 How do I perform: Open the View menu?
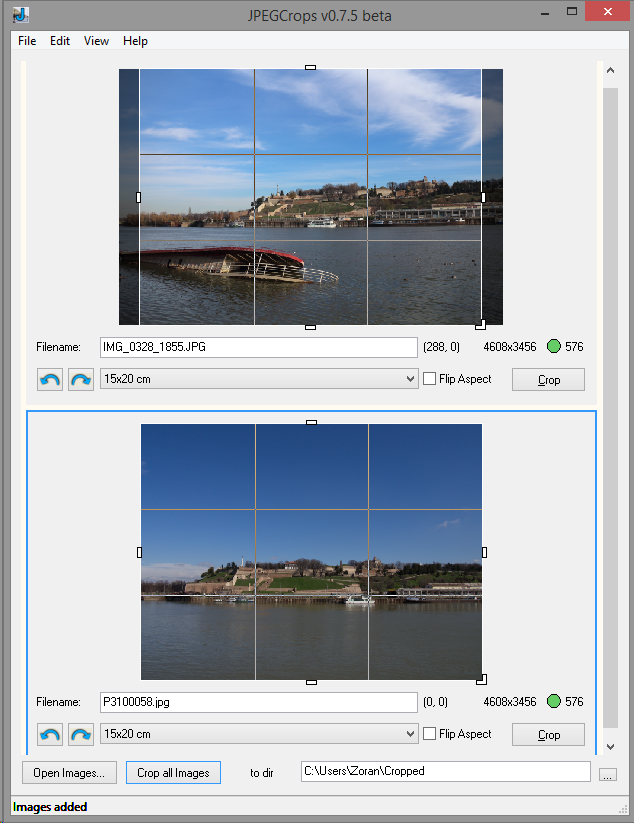pyautogui.click(x=96, y=41)
